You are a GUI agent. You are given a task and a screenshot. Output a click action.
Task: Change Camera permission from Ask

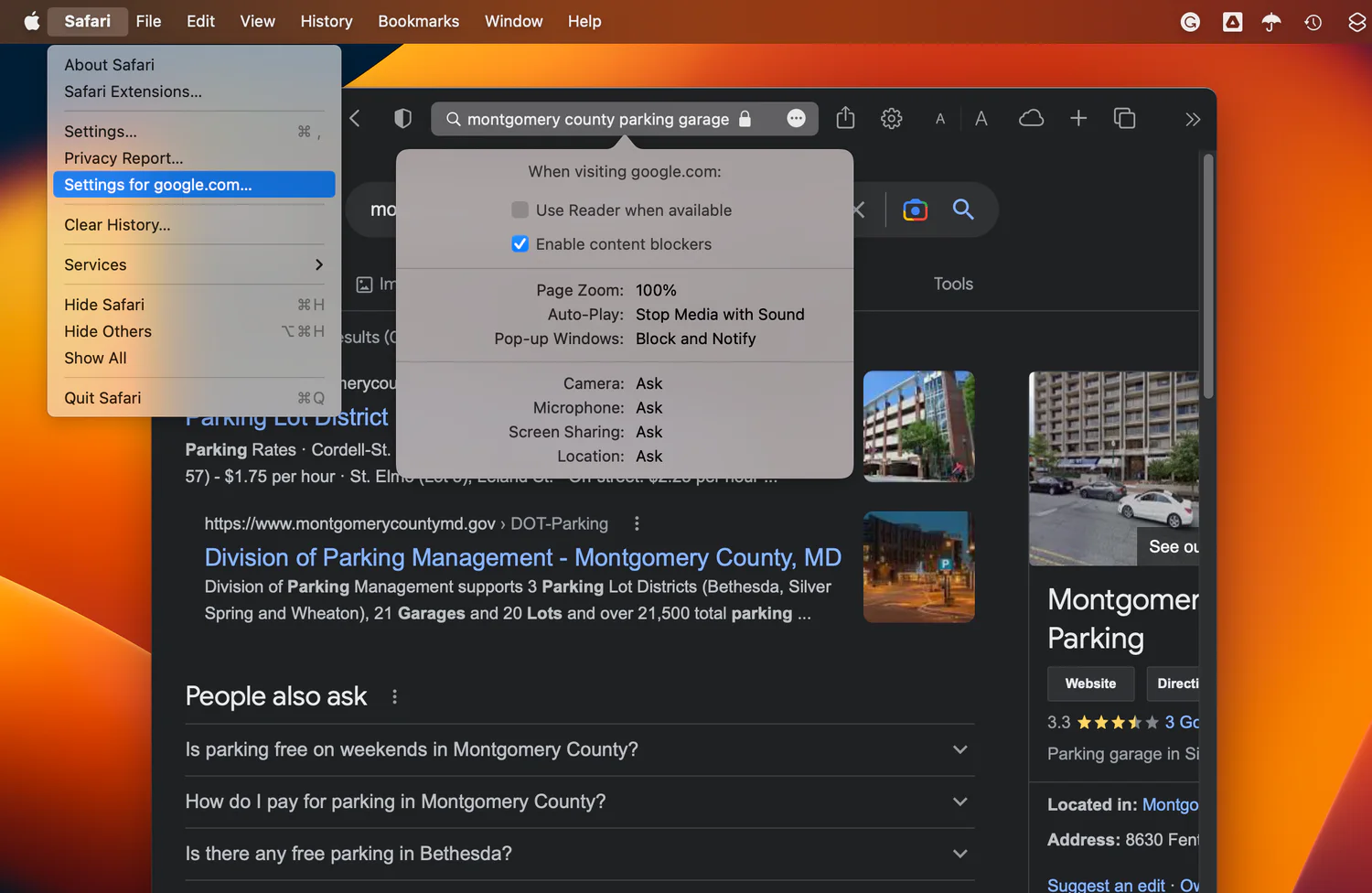pos(648,383)
